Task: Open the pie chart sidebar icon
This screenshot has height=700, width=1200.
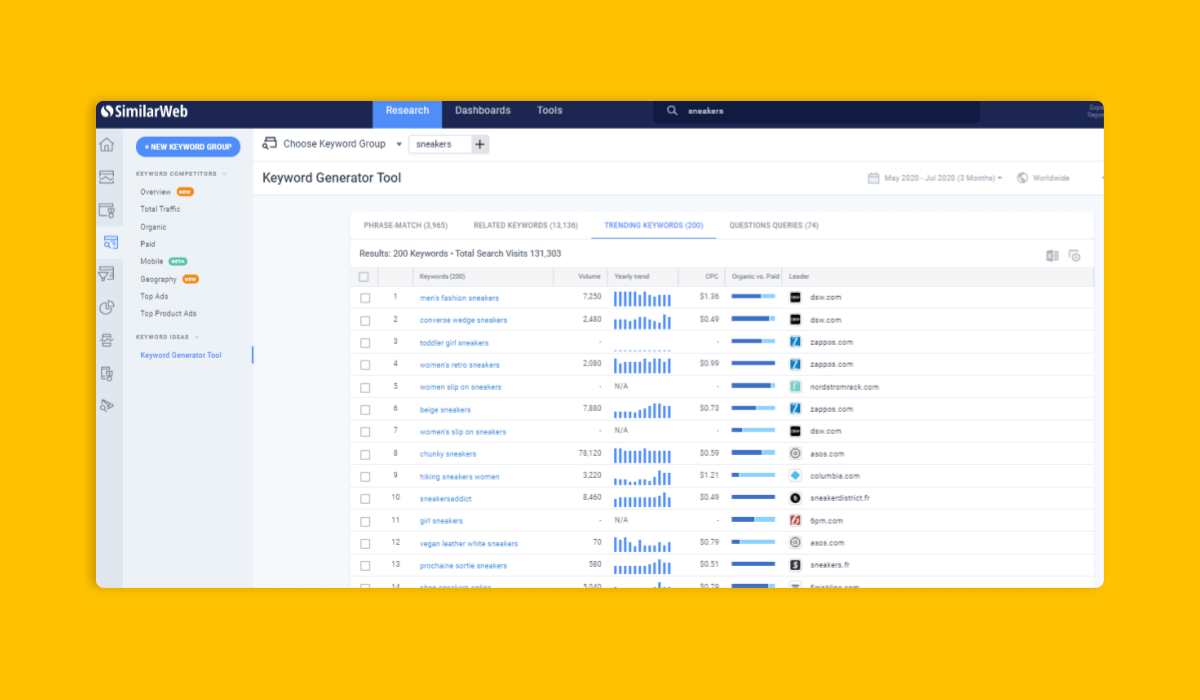Action: coord(107,308)
